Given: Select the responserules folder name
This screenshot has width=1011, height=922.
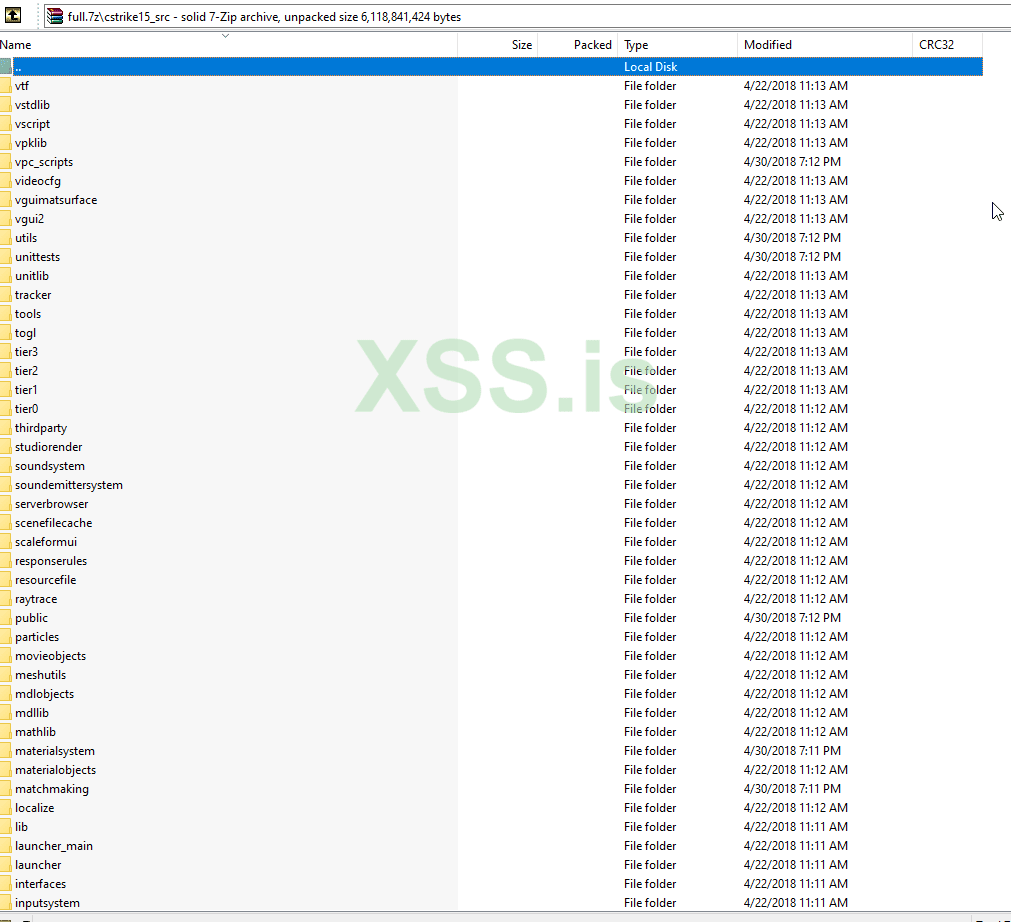Looking at the screenshot, I should (x=51, y=561).
